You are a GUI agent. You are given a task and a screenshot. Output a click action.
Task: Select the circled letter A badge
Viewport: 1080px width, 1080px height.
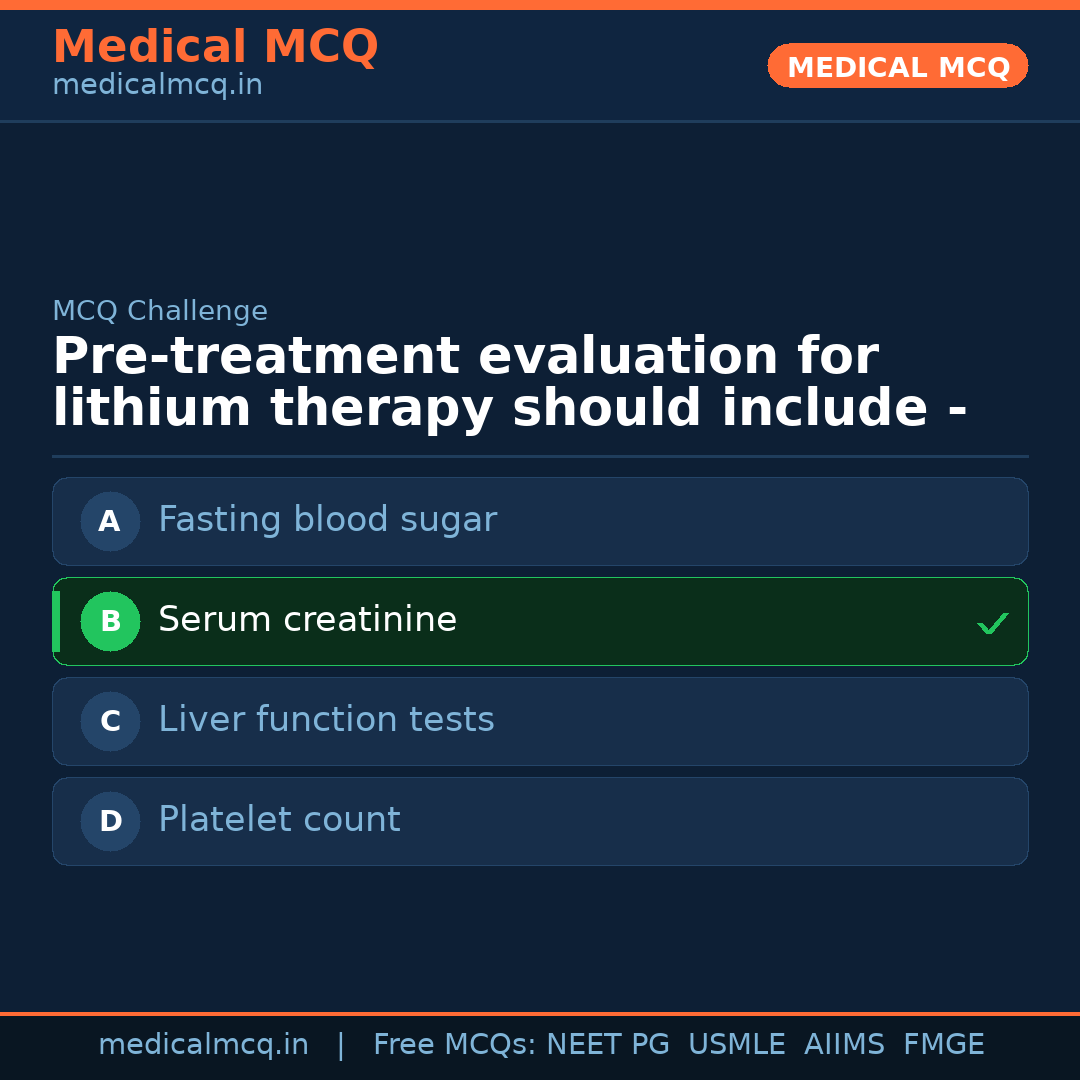click(x=110, y=521)
